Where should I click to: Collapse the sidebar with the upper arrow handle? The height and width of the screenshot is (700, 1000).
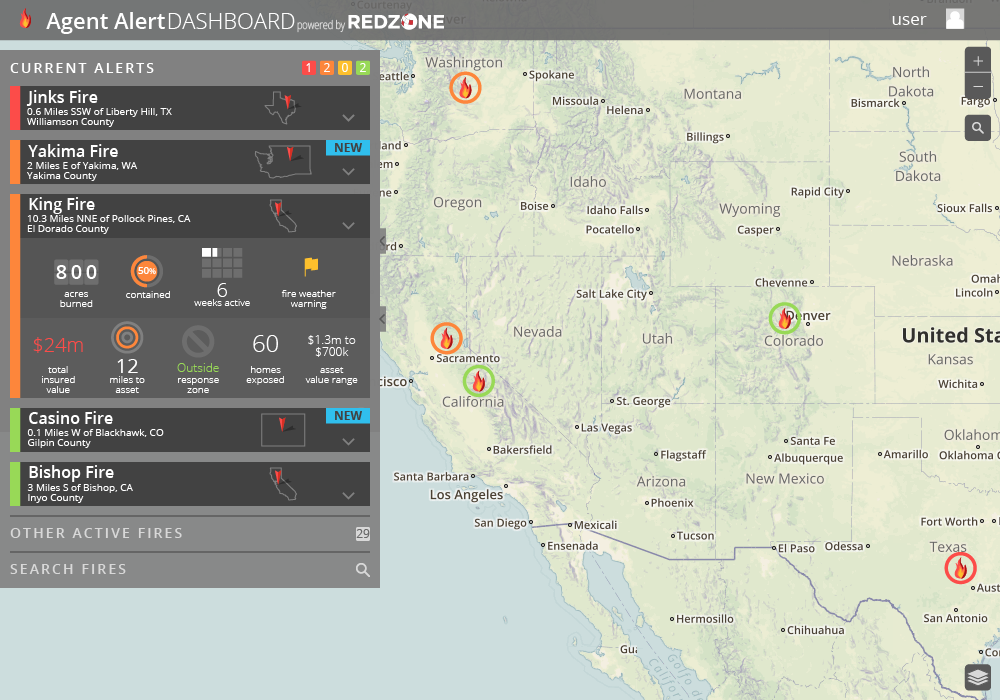point(383,242)
